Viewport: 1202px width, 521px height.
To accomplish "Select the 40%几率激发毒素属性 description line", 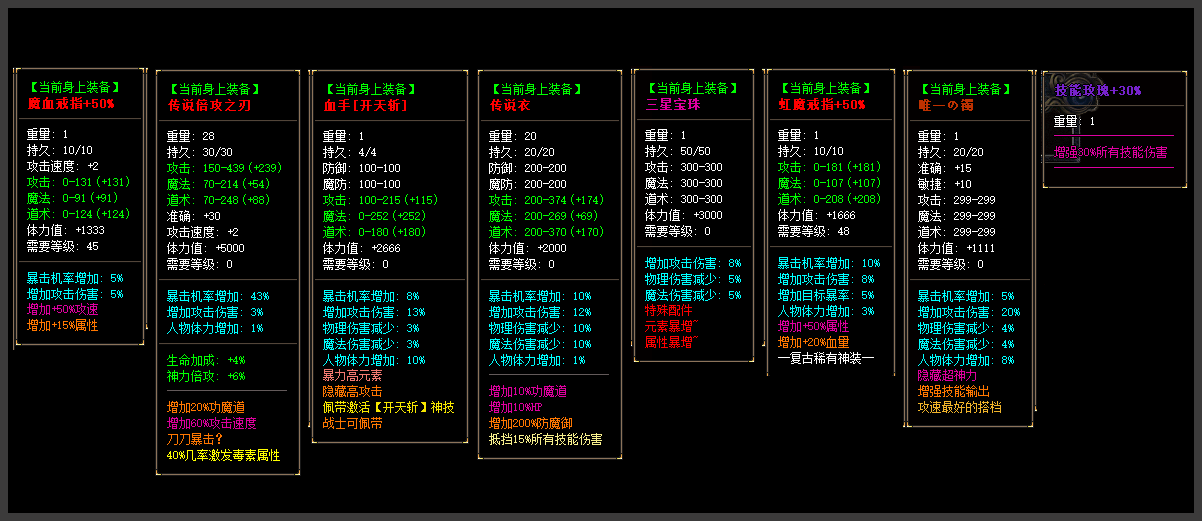I will click(x=223, y=455).
